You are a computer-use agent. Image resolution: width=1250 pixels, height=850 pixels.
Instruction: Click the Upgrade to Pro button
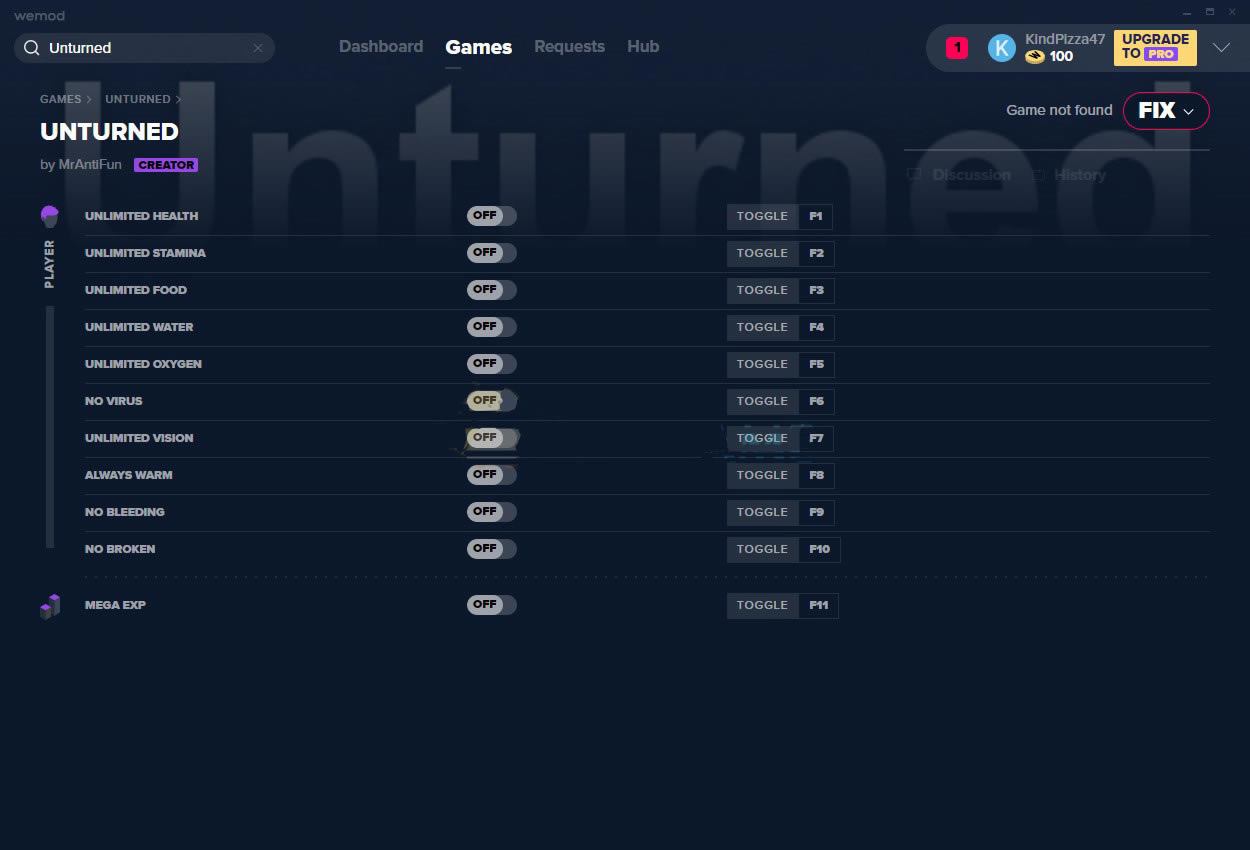coord(1154,47)
